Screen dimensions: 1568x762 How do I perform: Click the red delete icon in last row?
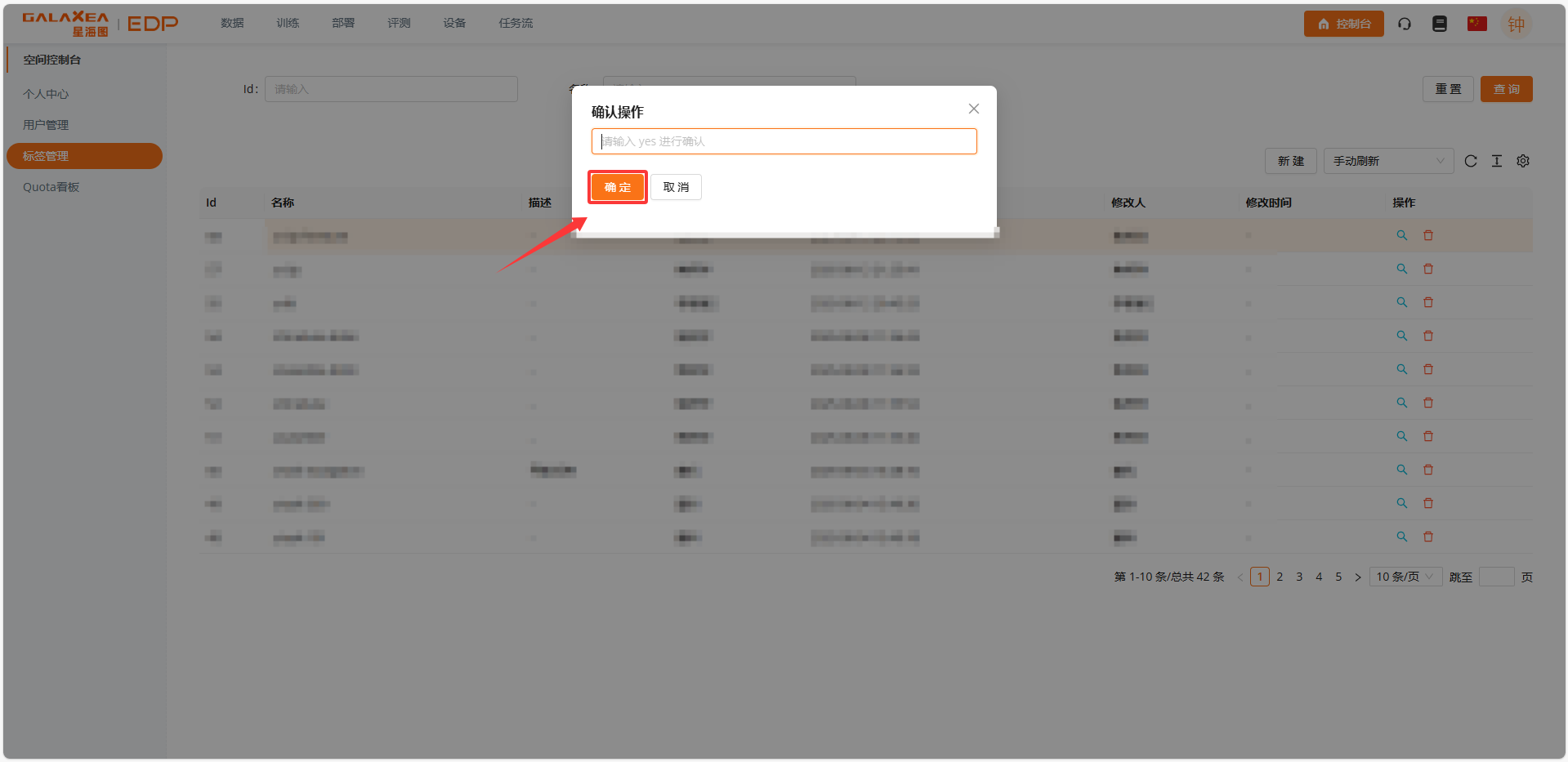pyautogui.click(x=1428, y=537)
